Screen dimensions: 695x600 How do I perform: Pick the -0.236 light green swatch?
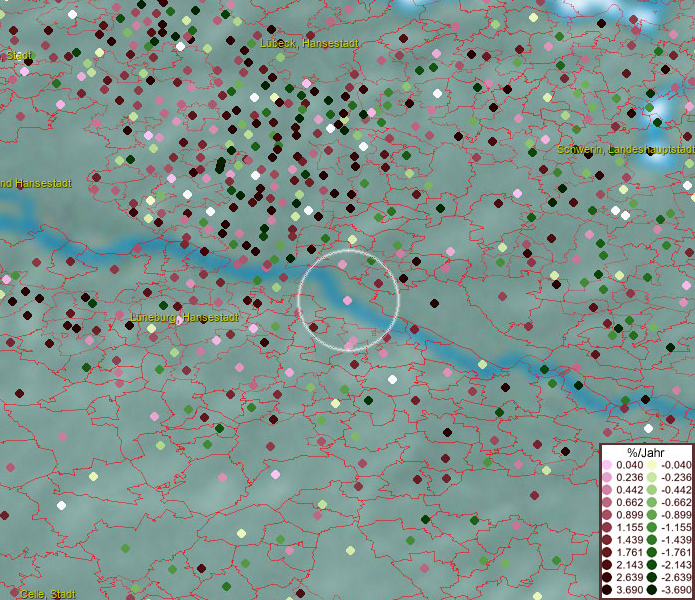coord(652,477)
